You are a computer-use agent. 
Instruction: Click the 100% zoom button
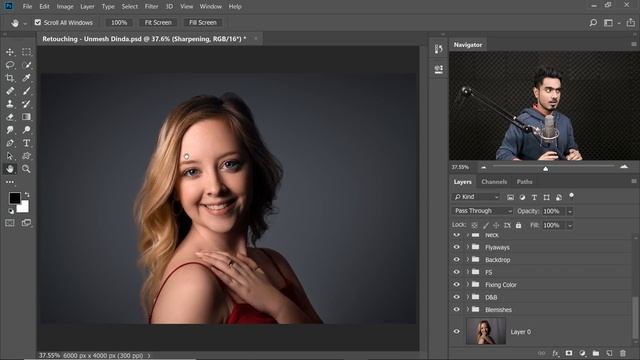(119, 22)
